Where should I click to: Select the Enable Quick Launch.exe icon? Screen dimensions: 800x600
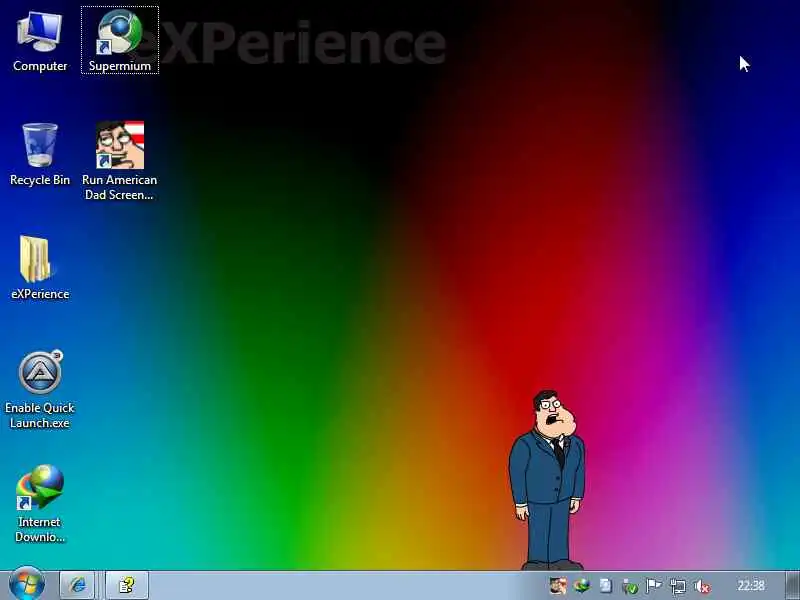click(x=40, y=390)
